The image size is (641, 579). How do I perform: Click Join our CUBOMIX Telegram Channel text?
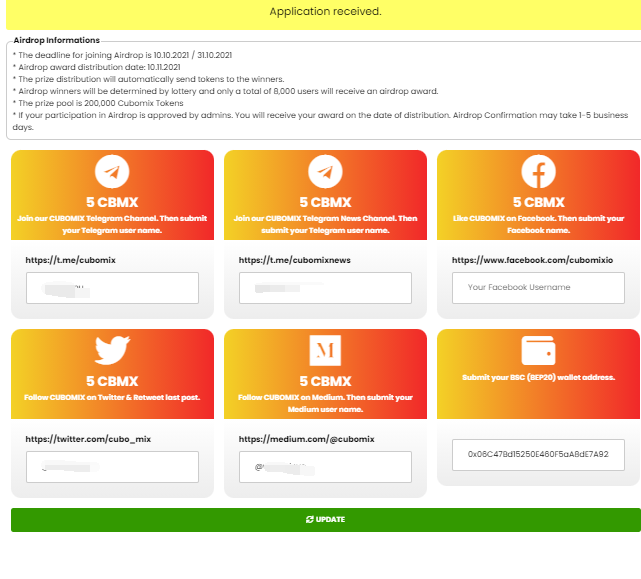pyautogui.click(x=112, y=224)
